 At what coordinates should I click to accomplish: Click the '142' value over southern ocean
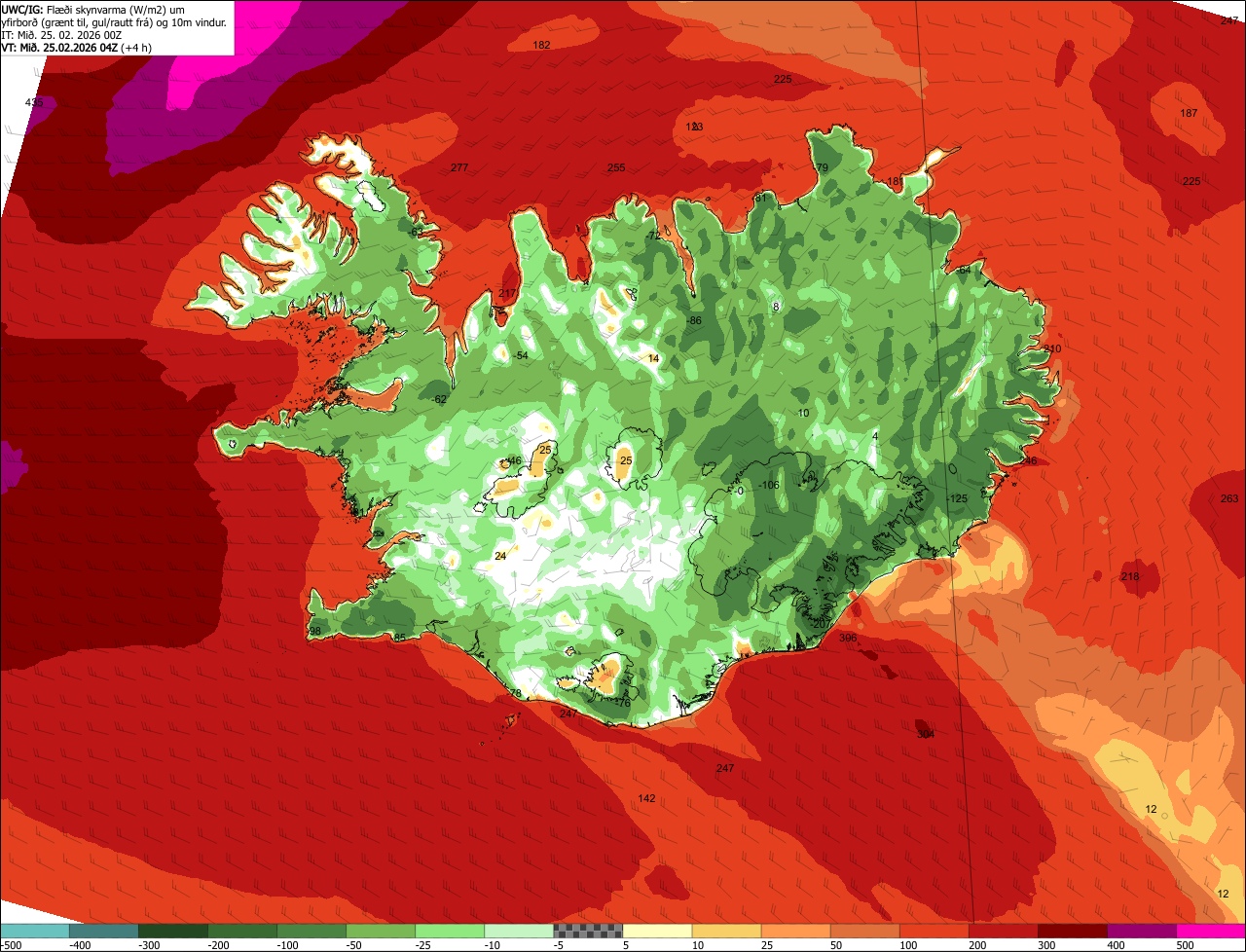click(x=646, y=798)
